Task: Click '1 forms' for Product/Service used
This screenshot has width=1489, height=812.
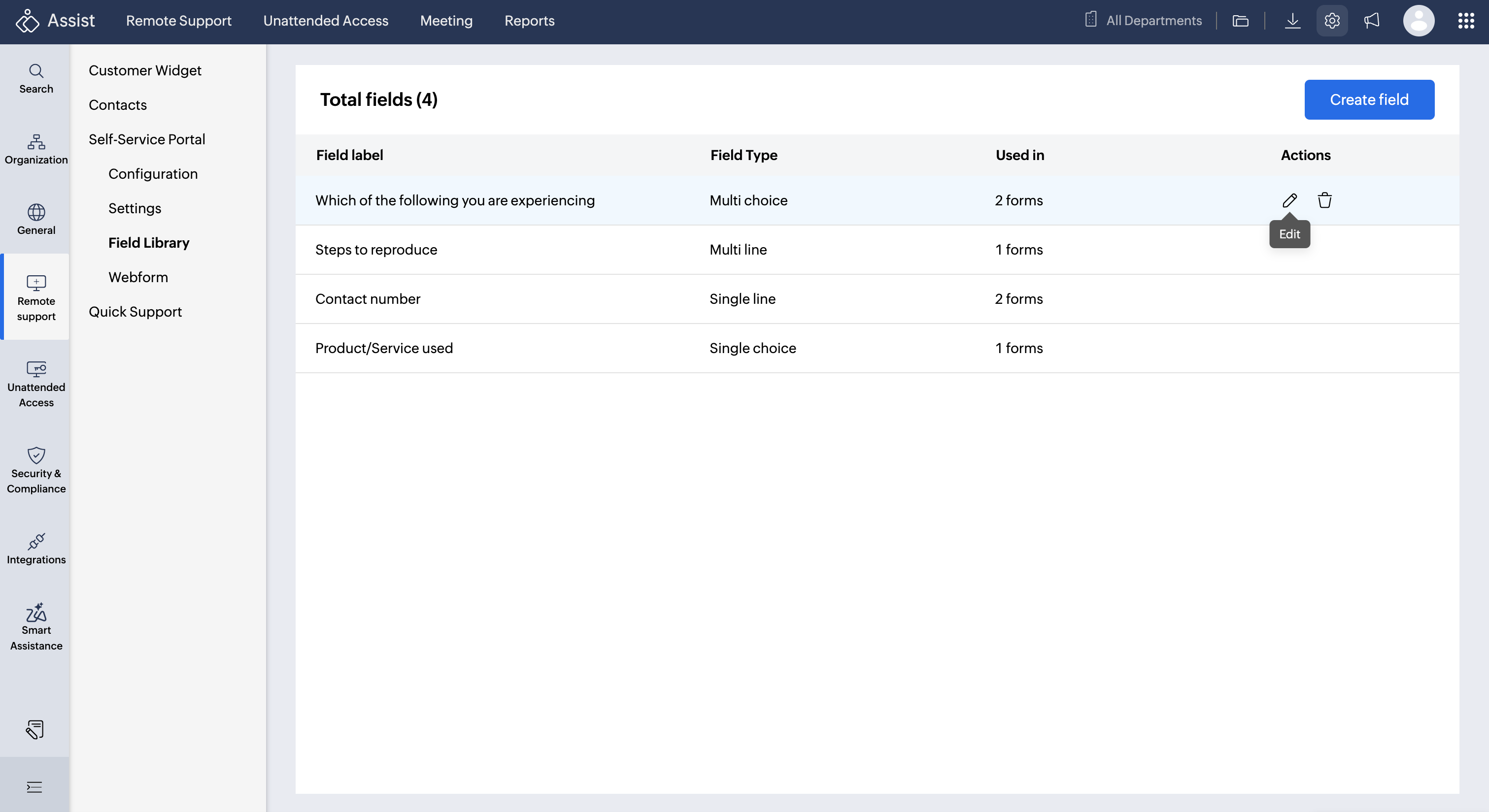Action: click(1019, 348)
